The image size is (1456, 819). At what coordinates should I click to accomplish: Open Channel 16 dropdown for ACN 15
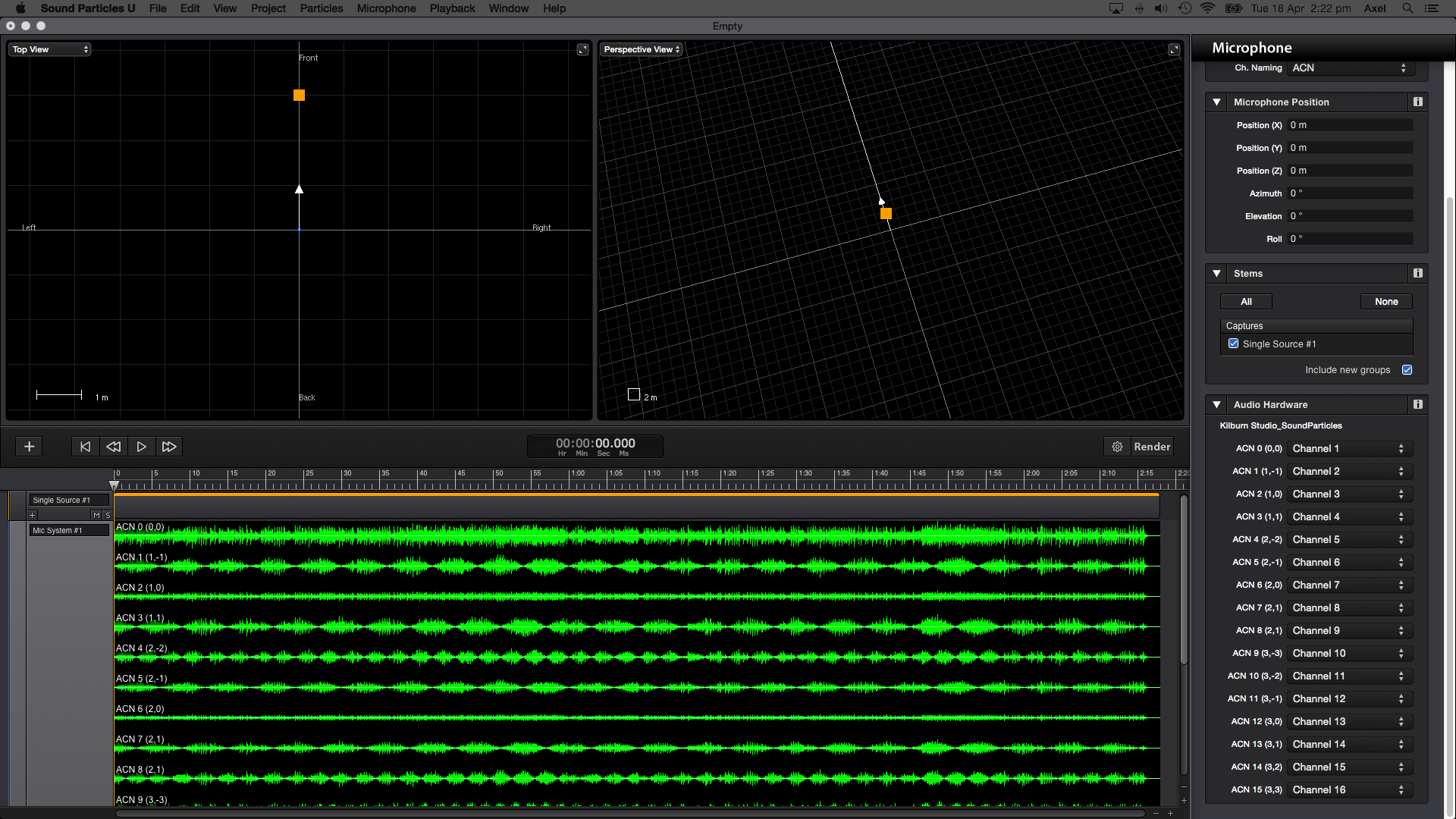coord(1349,789)
